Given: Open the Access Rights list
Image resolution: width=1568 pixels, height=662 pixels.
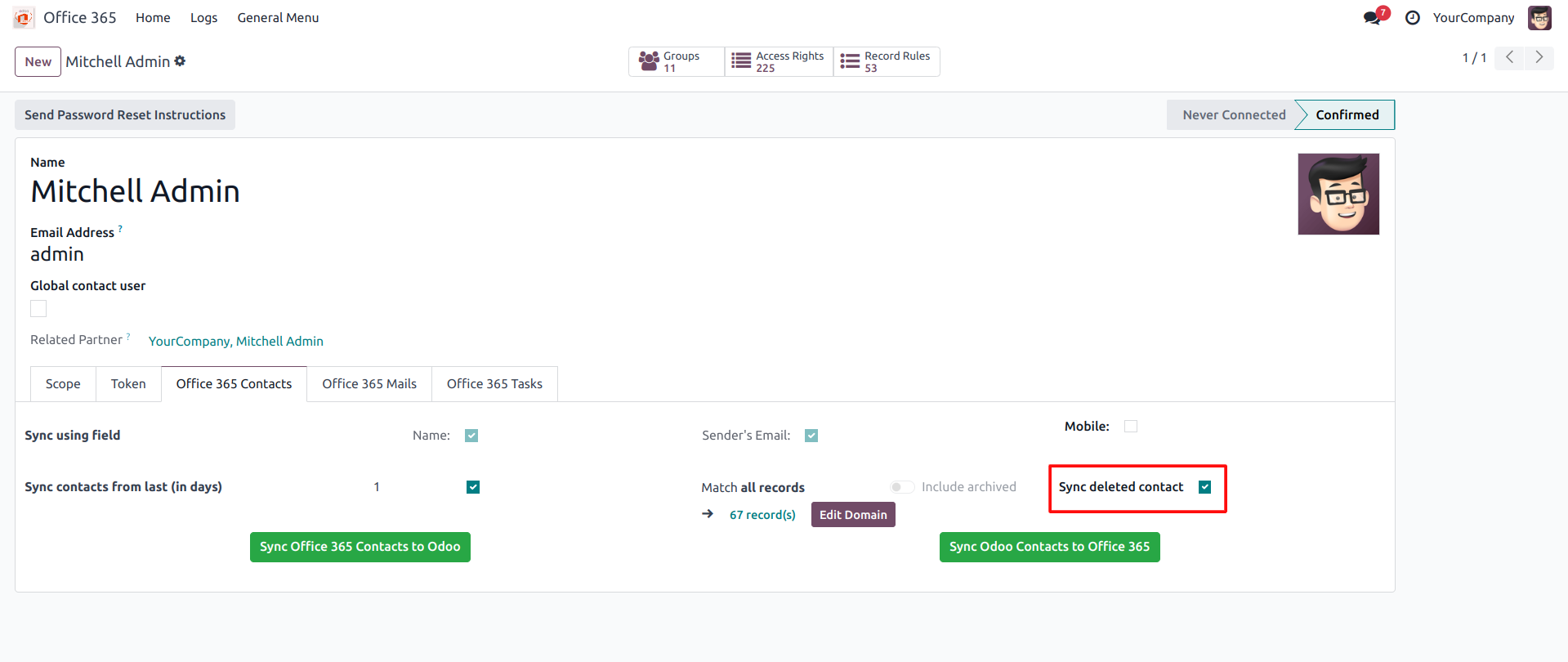Looking at the screenshot, I should click(778, 62).
